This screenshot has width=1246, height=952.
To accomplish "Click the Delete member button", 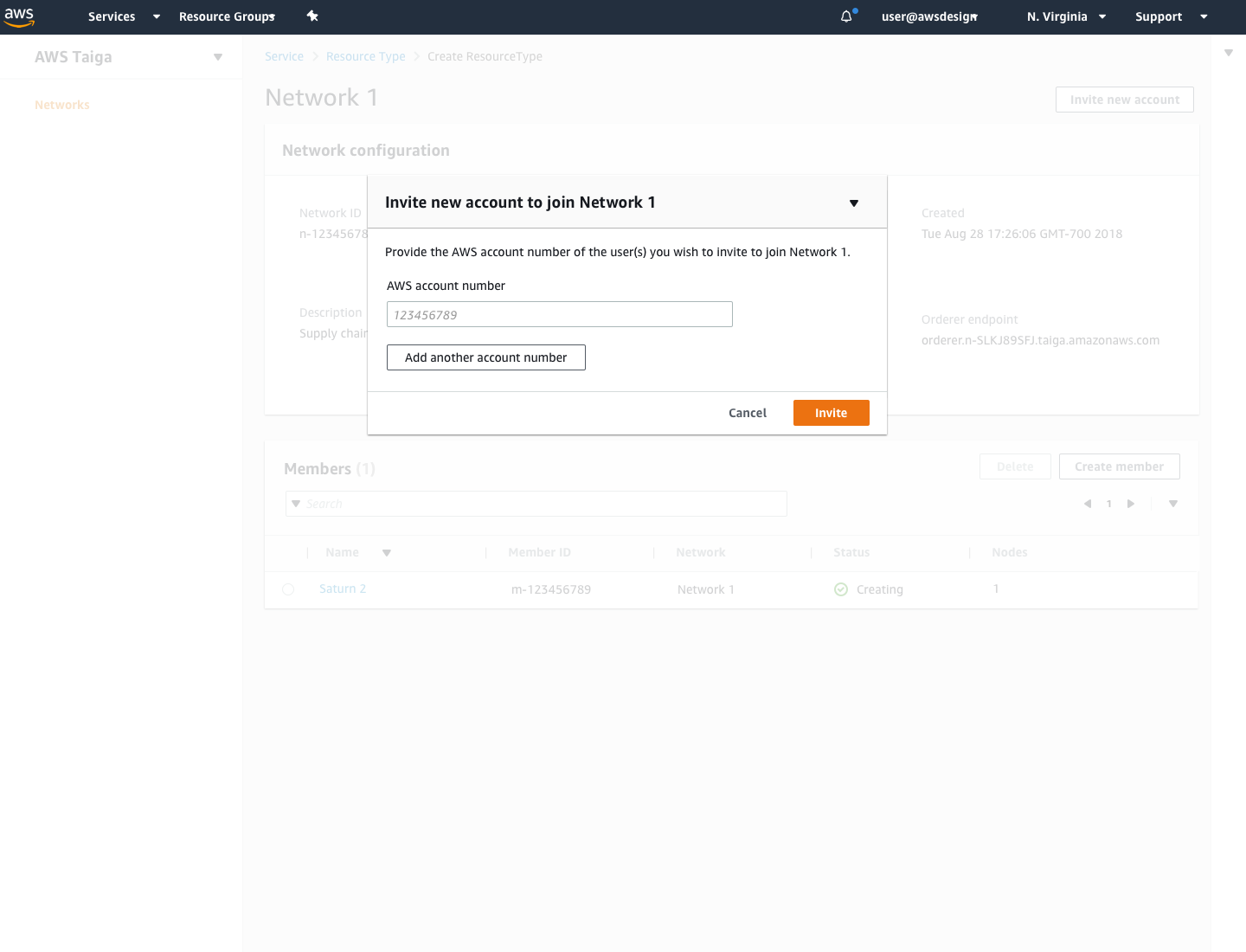I will click(x=1015, y=466).
